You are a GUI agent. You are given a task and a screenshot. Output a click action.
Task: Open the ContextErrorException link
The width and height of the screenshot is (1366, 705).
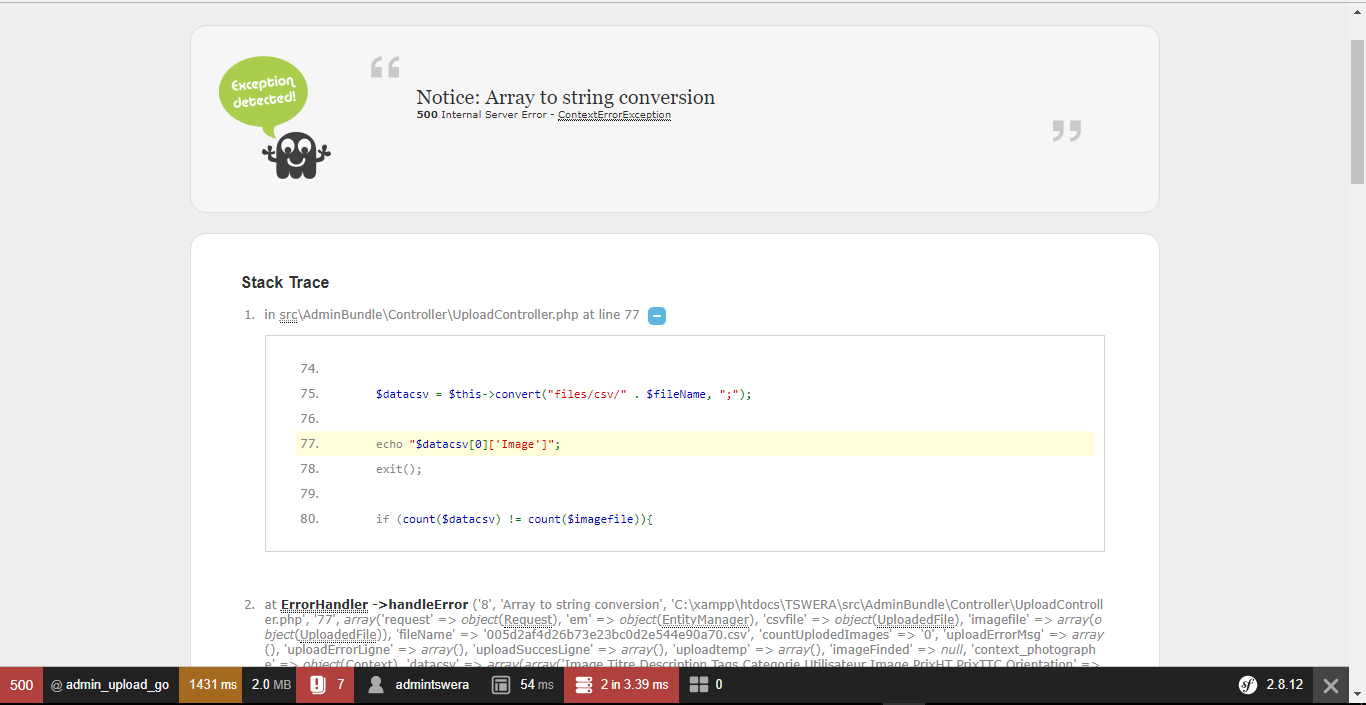click(x=613, y=114)
